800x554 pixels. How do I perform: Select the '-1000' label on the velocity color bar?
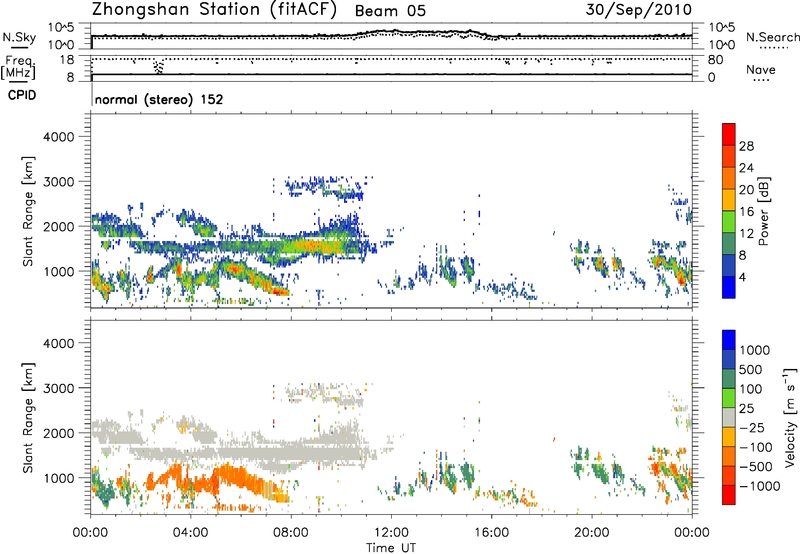click(x=759, y=486)
